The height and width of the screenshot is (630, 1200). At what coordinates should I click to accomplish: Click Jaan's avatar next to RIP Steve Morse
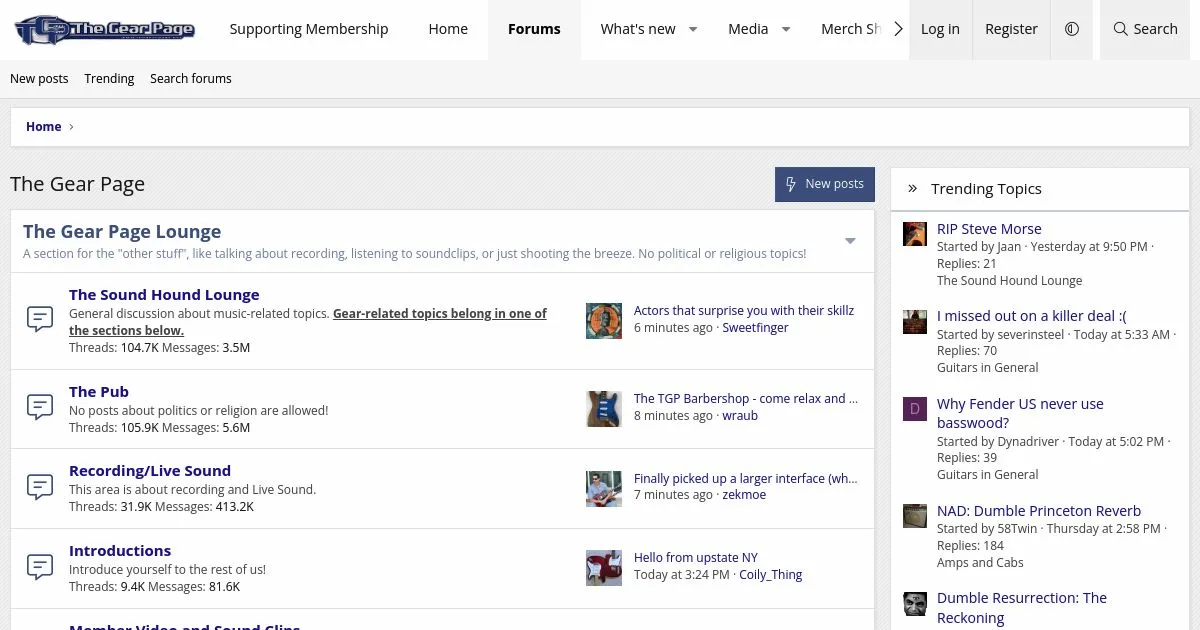pyautogui.click(x=915, y=234)
